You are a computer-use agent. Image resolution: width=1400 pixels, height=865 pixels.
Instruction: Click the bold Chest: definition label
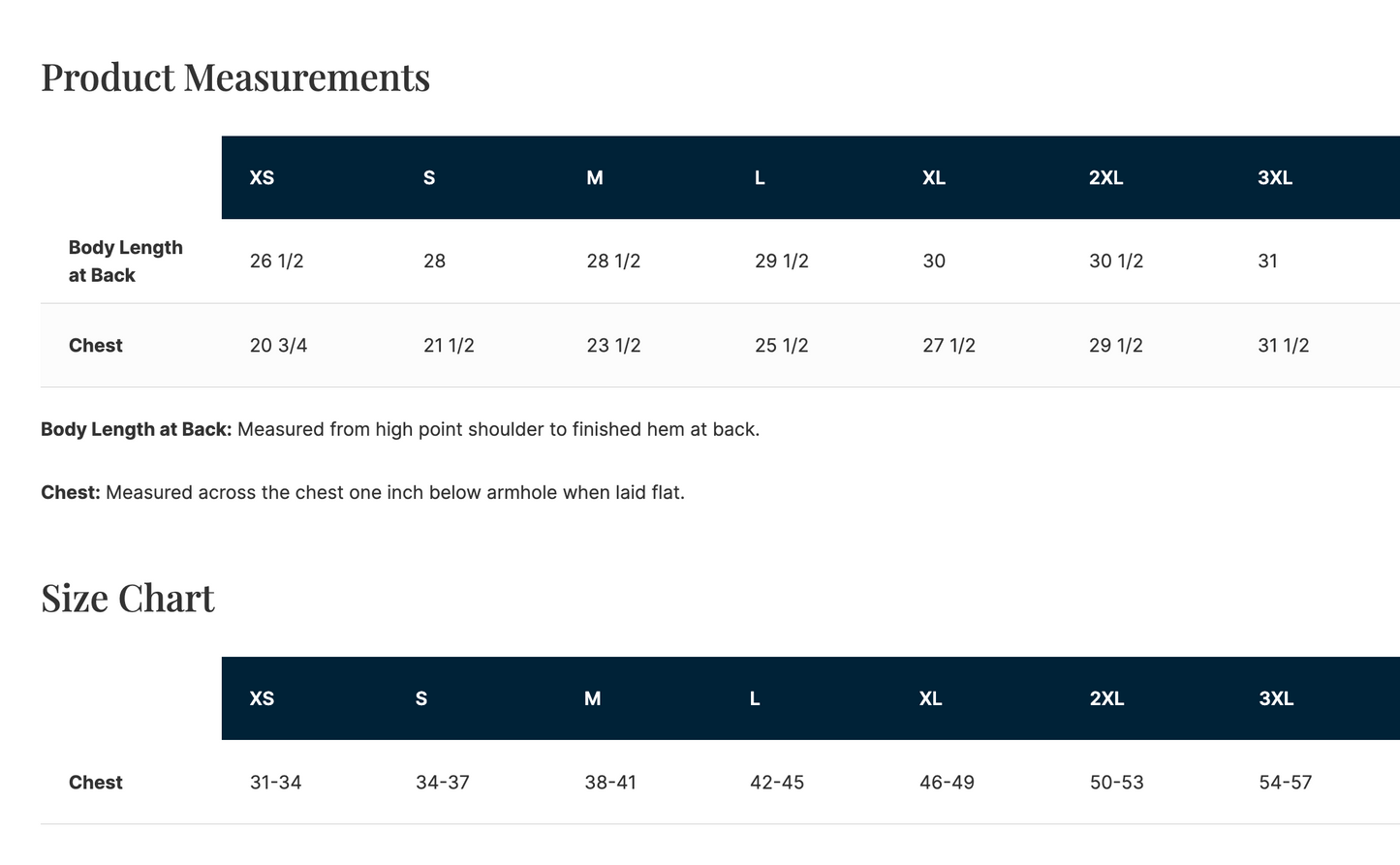click(x=71, y=492)
